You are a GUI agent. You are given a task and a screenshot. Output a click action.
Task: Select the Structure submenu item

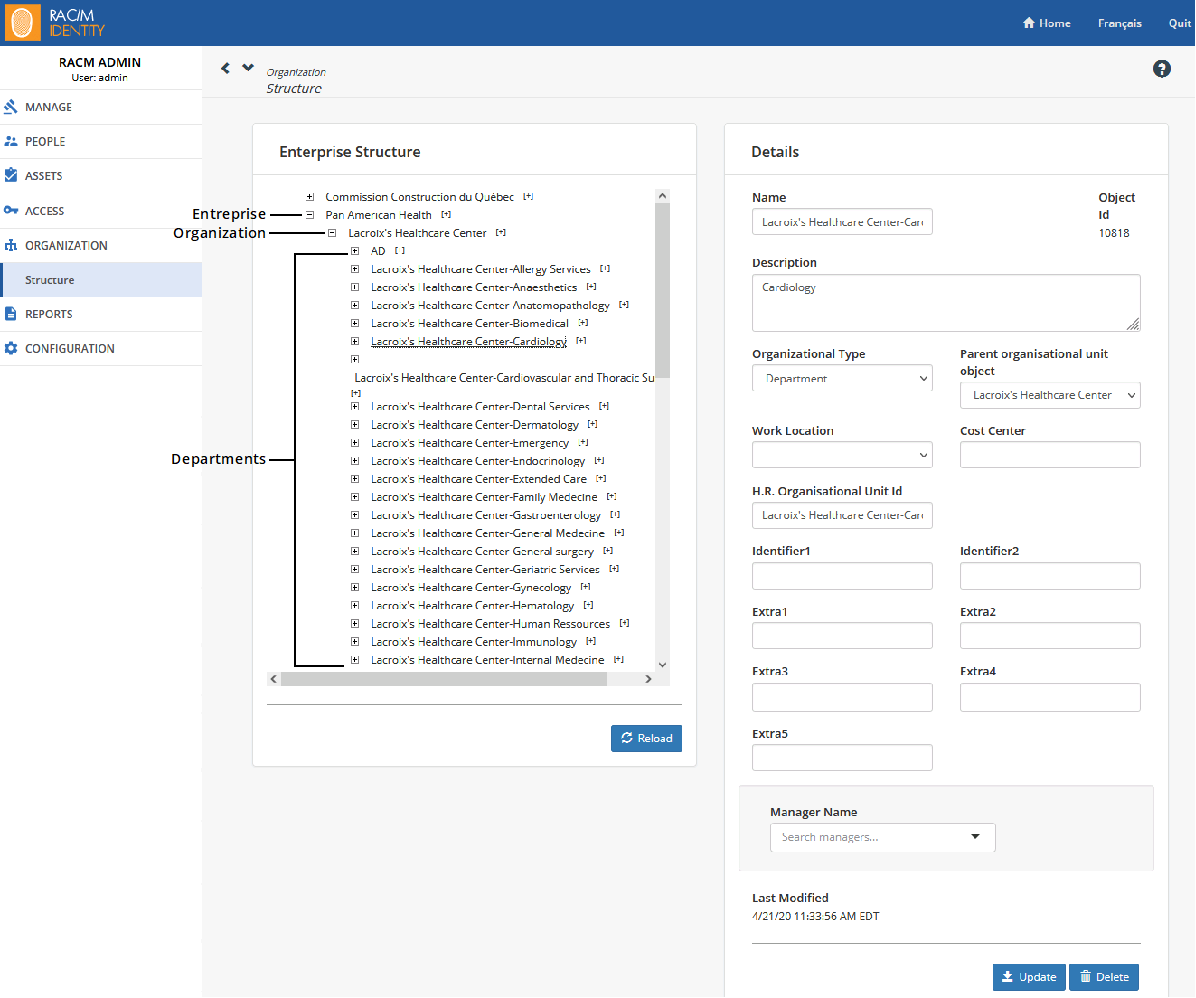(101, 279)
